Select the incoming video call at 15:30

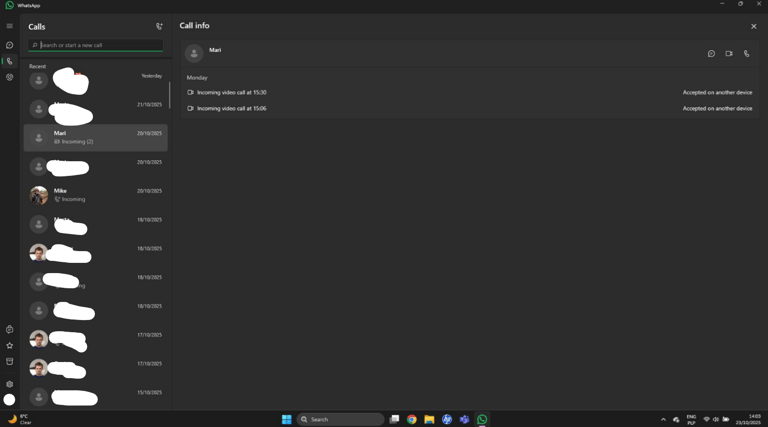point(470,92)
